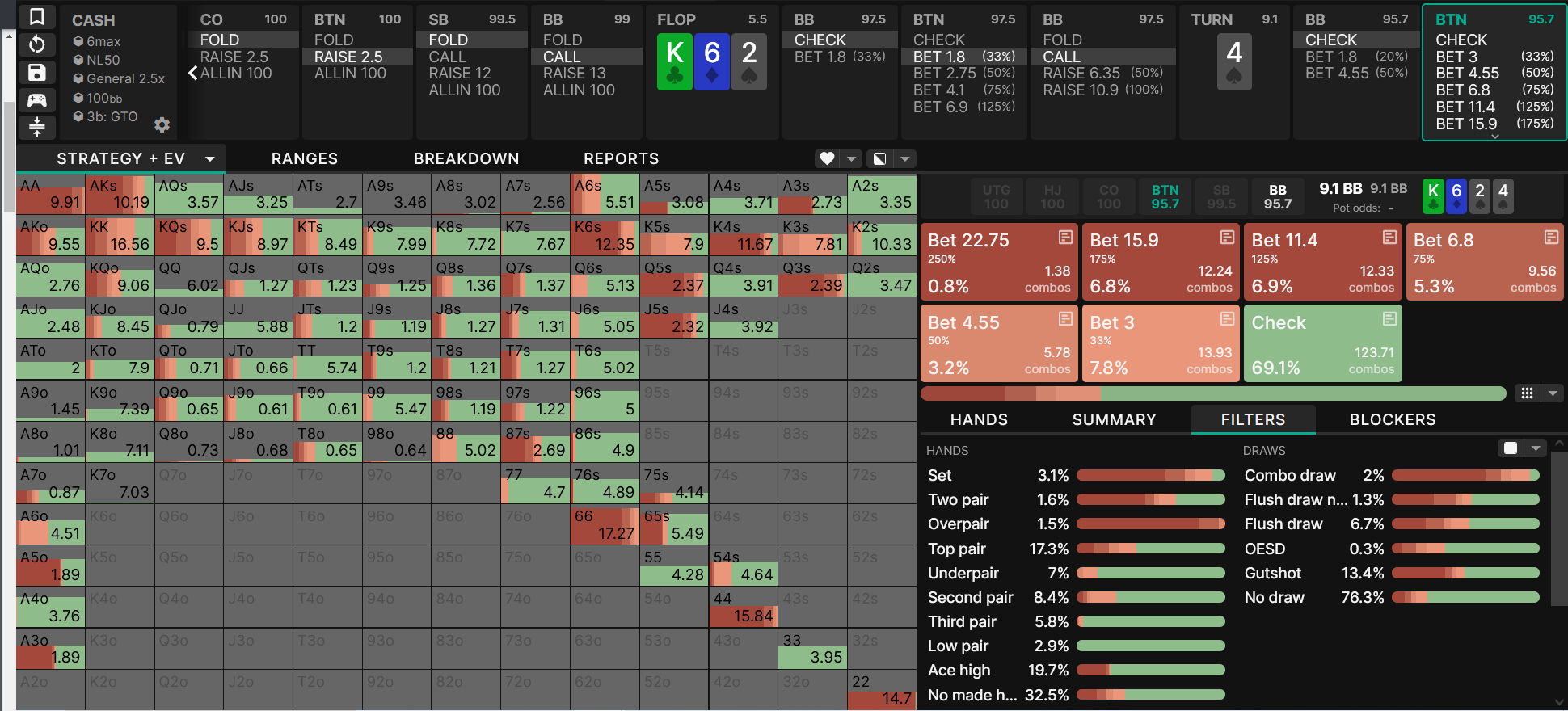Viewport: 1568px width, 711px height.
Task: Click the 4 of spades TURN card
Action: (1234, 62)
